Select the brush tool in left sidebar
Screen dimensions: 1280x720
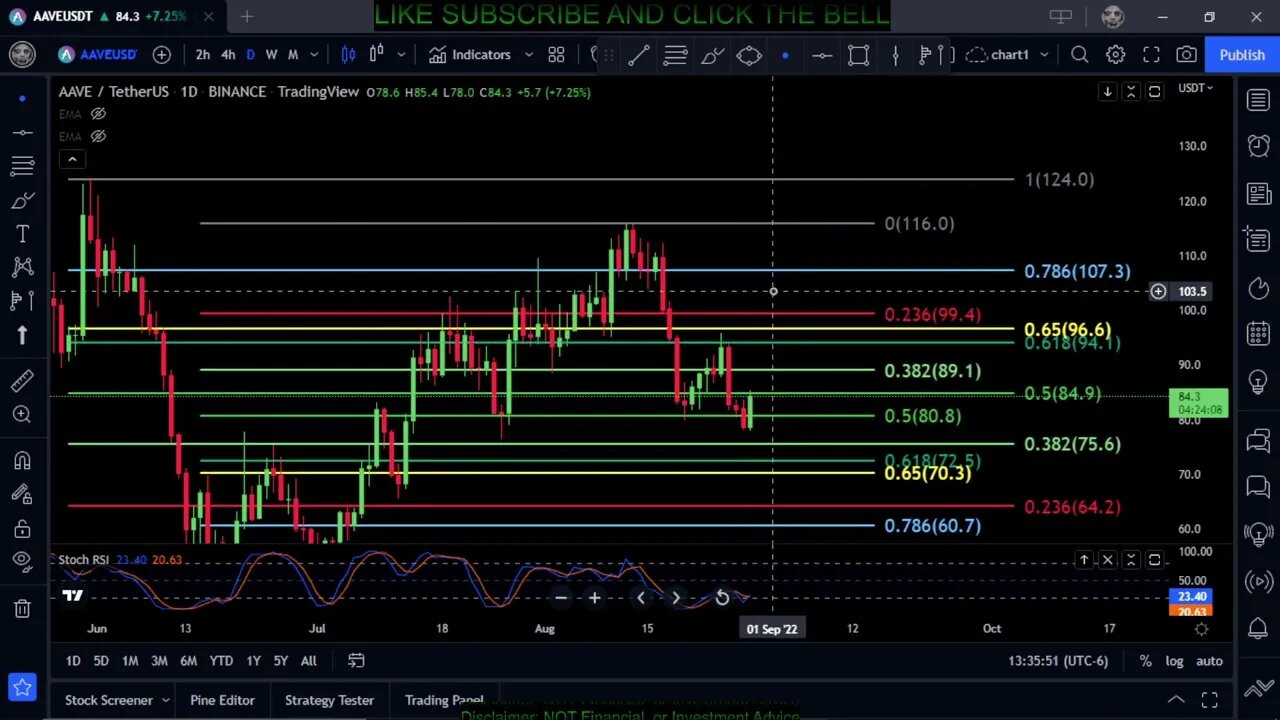coord(22,200)
